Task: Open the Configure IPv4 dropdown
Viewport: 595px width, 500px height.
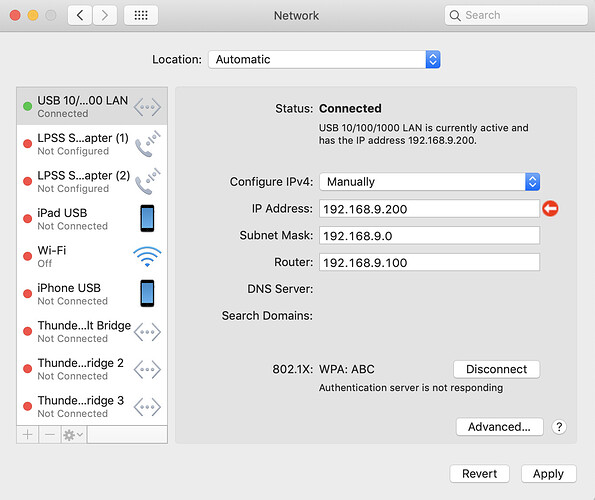Action: pyautogui.click(x=430, y=182)
